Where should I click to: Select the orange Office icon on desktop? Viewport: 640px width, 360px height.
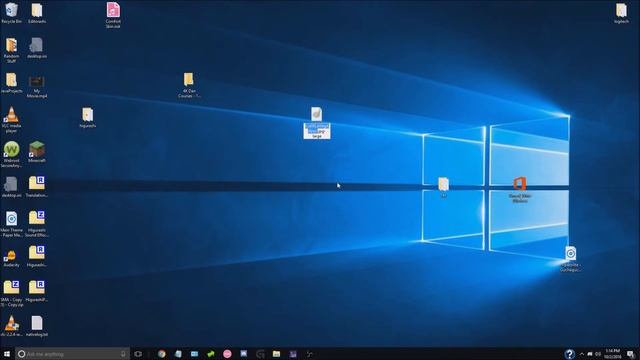pos(520,189)
